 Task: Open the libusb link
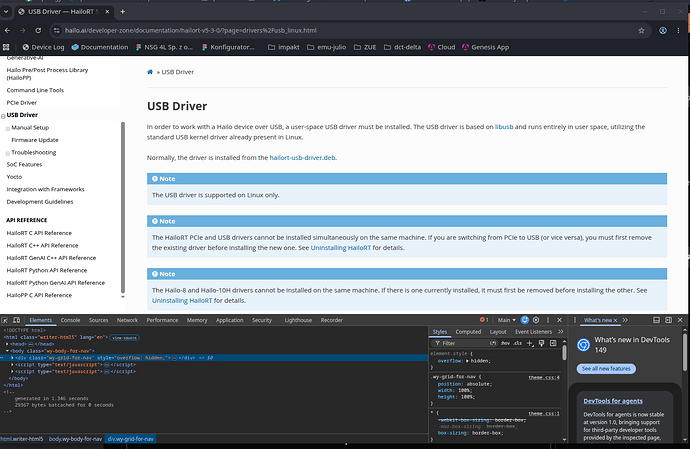tap(504, 127)
